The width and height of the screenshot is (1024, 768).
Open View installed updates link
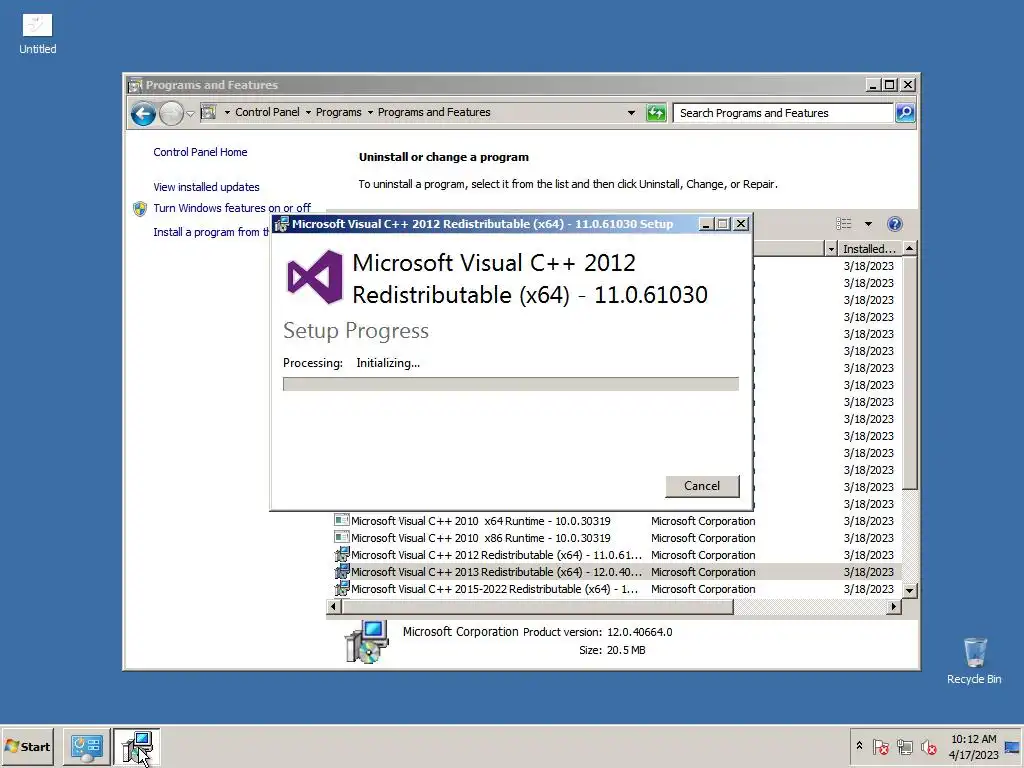coord(206,187)
